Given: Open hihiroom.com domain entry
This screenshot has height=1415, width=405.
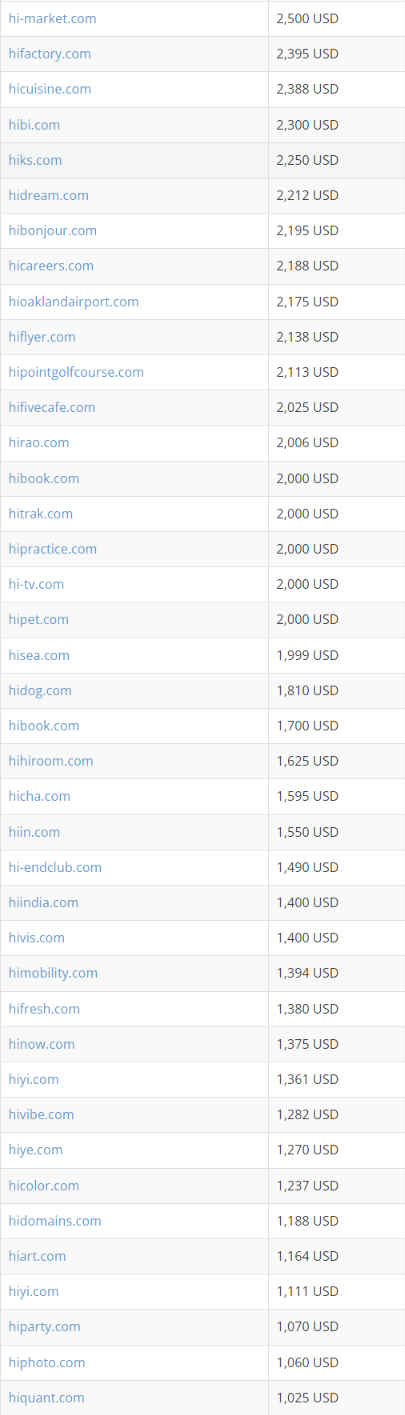Looking at the screenshot, I should pyautogui.click(x=50, y=761).
